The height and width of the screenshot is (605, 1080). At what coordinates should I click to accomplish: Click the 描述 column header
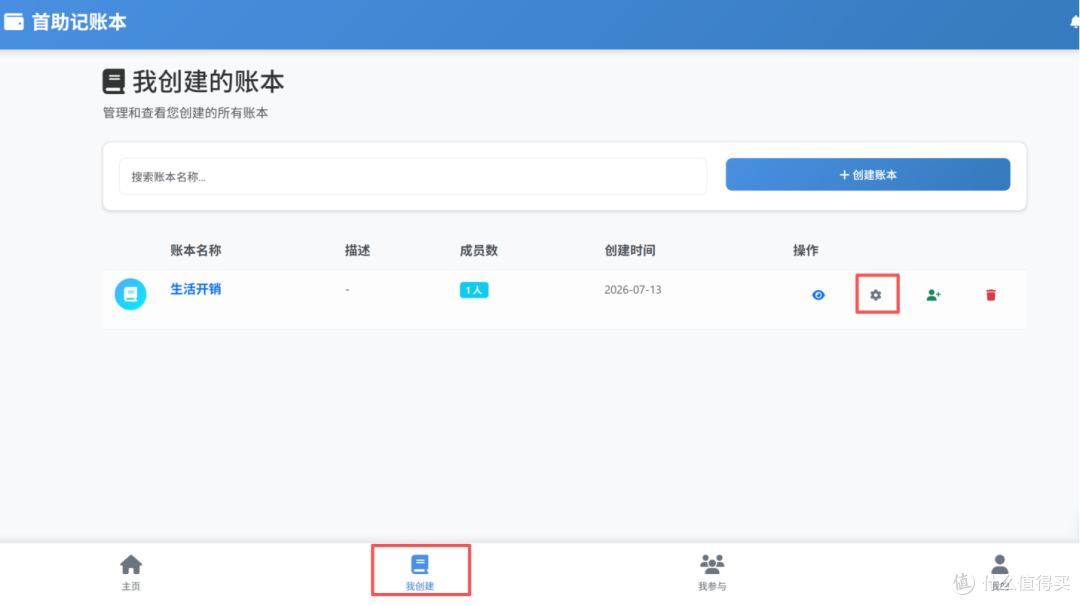357,250
